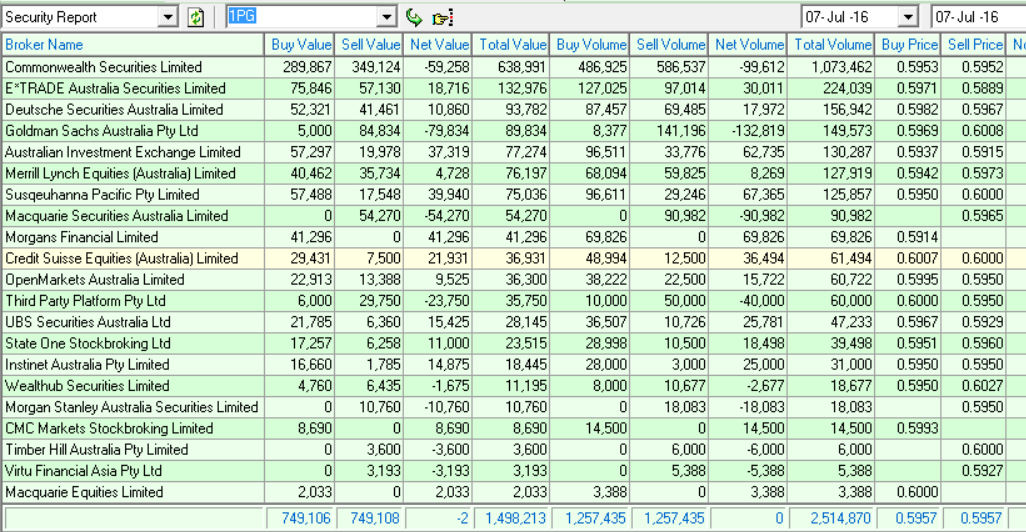The width and height of the screenshot is (1026, 532).
Task: Select CMC Markets Stockbroking Limited row
Action: (x=513, y=429)
